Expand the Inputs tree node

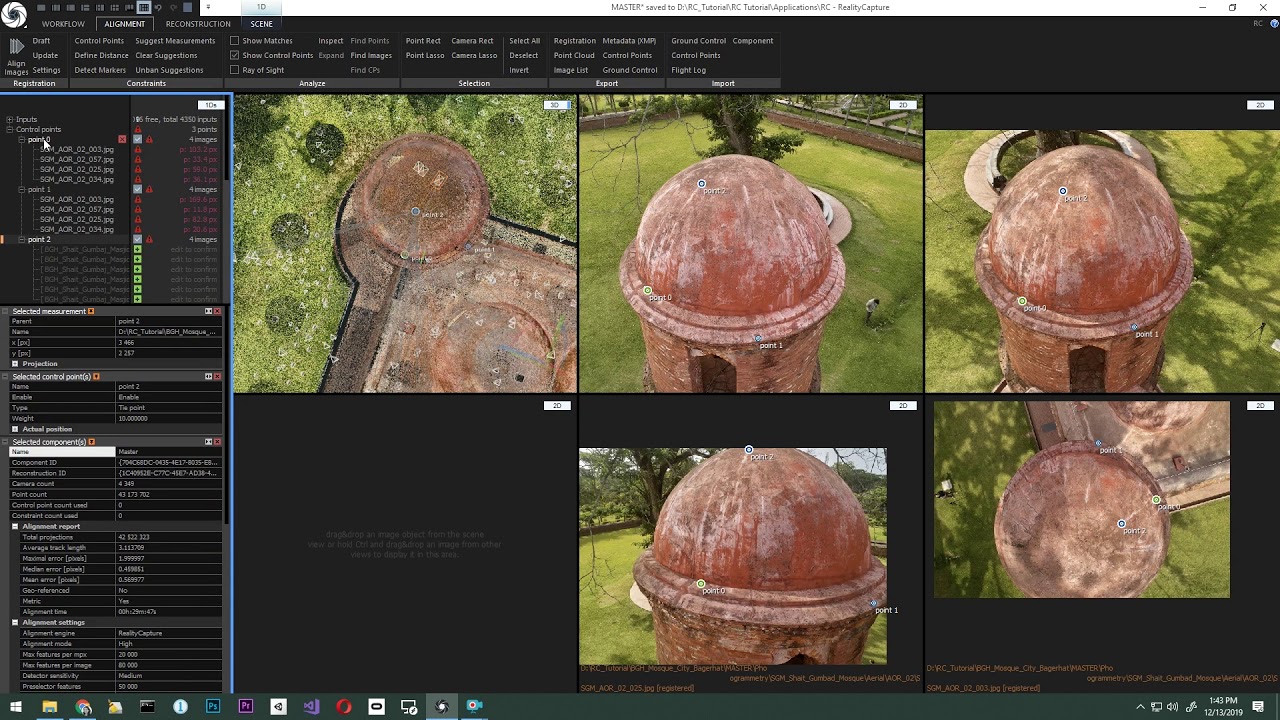9,119
